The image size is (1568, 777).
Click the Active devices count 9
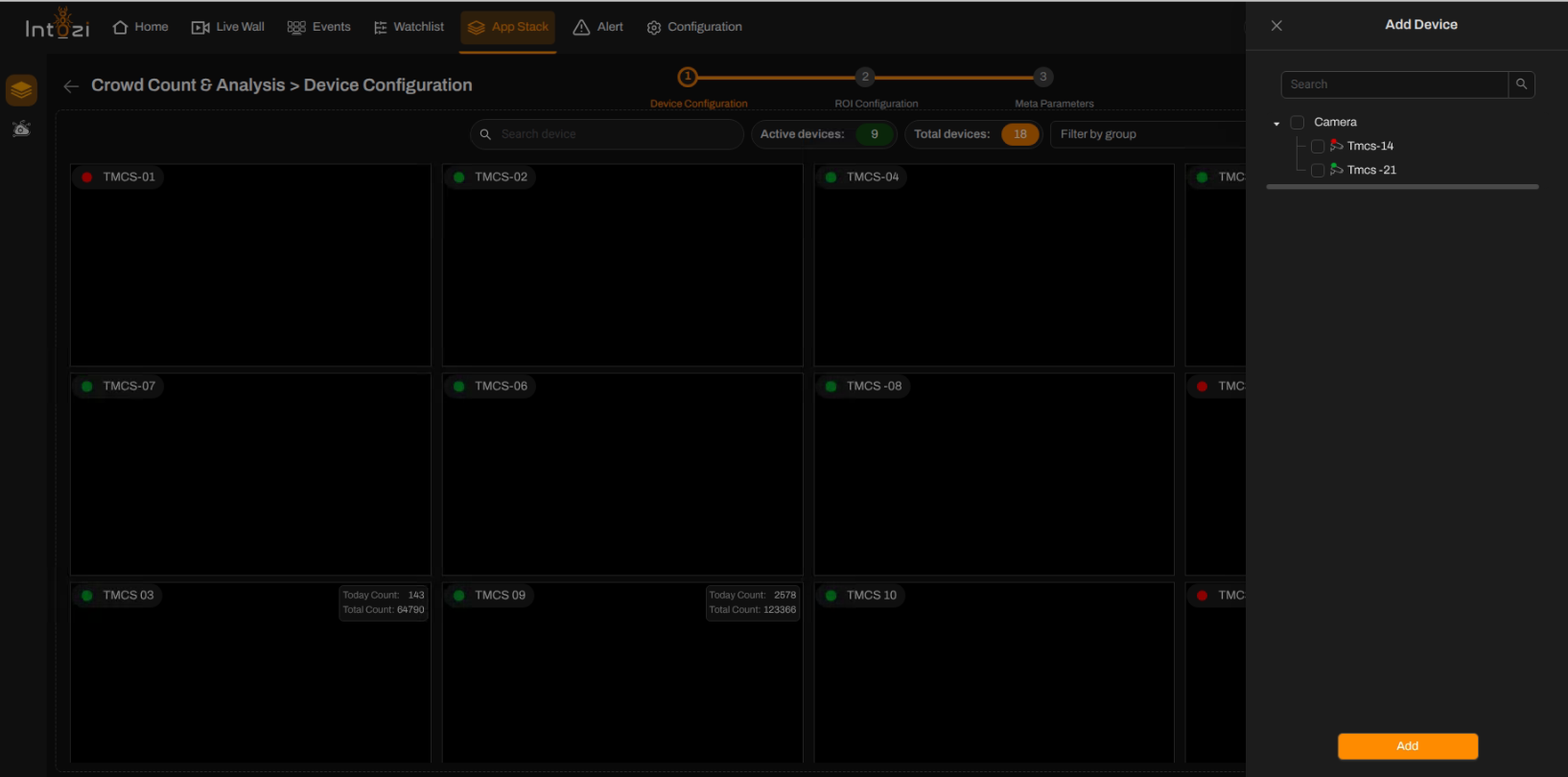(875, 134)
